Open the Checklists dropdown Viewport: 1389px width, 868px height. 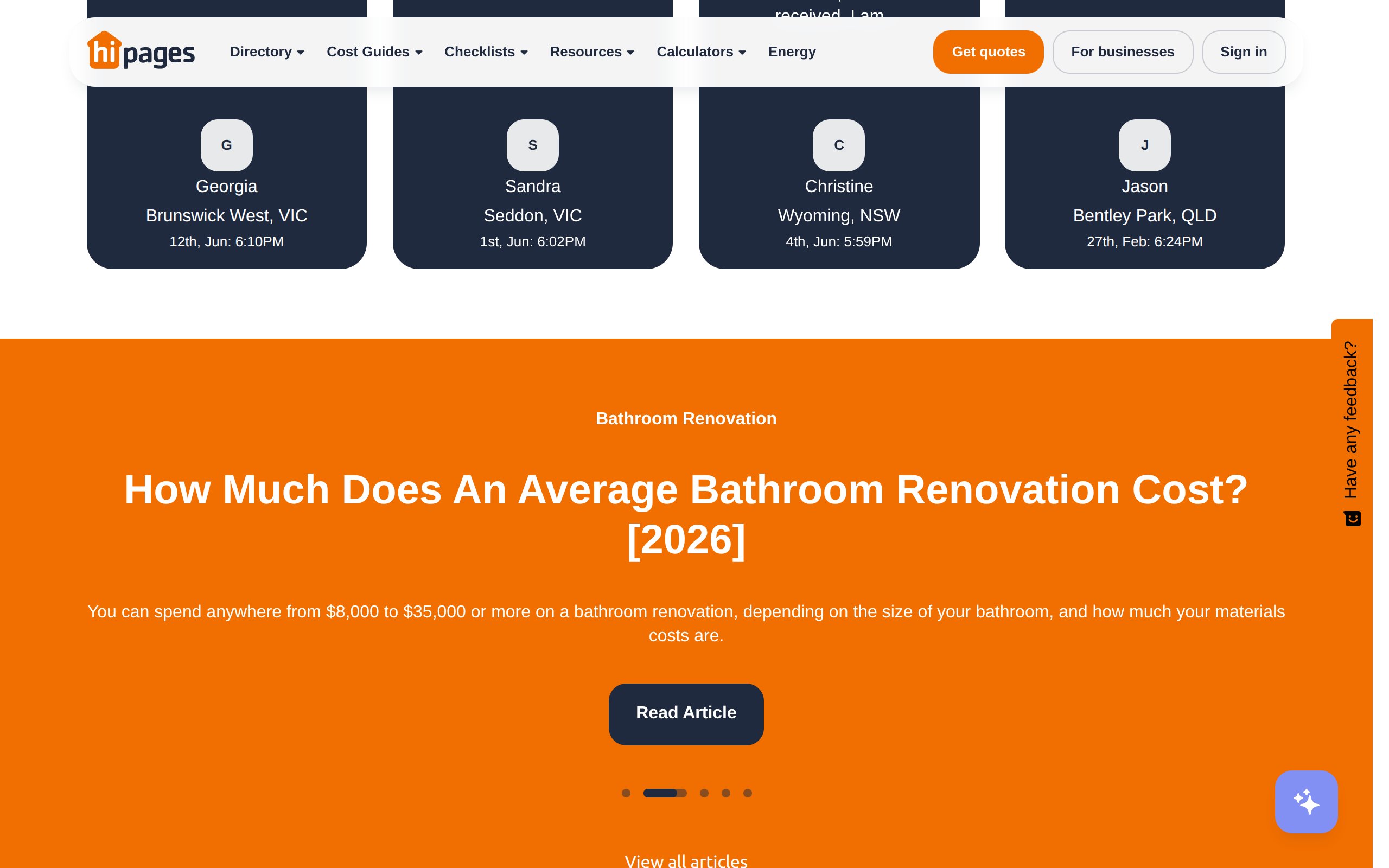pyautogui.click(x=486, y=52)
